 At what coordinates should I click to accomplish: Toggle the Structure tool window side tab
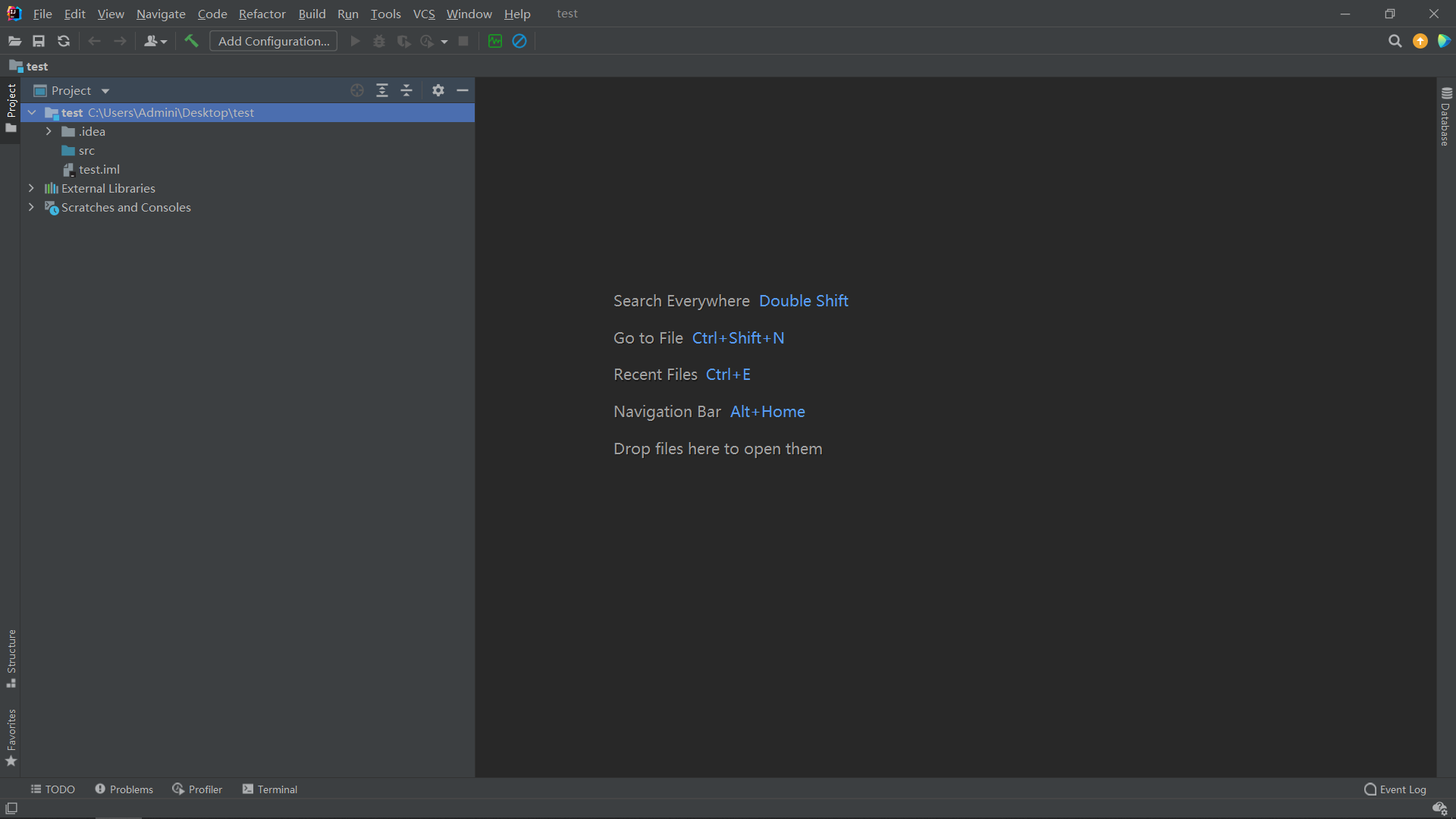point(11,658)
